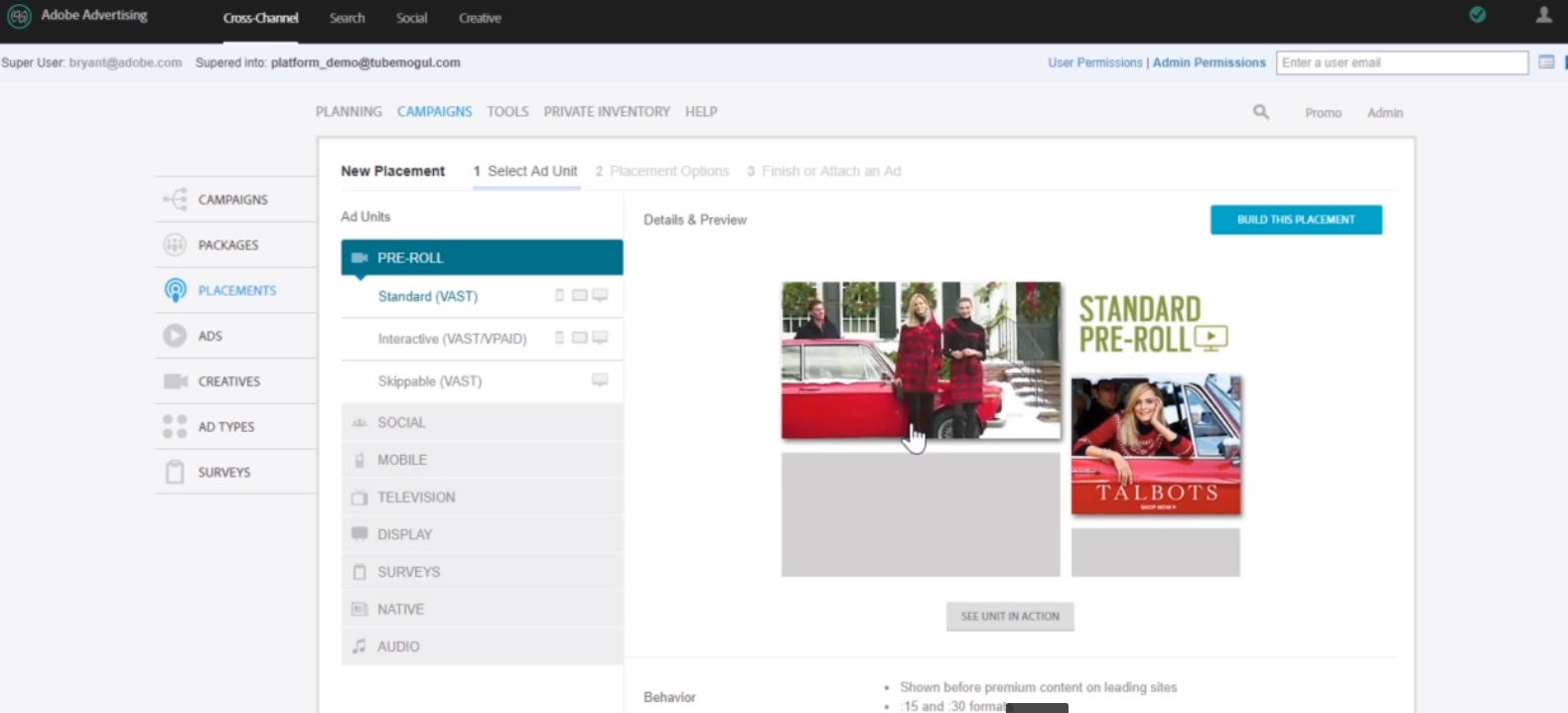
Task: Click desktop device icon on Standard row
Action: point(600,295)
